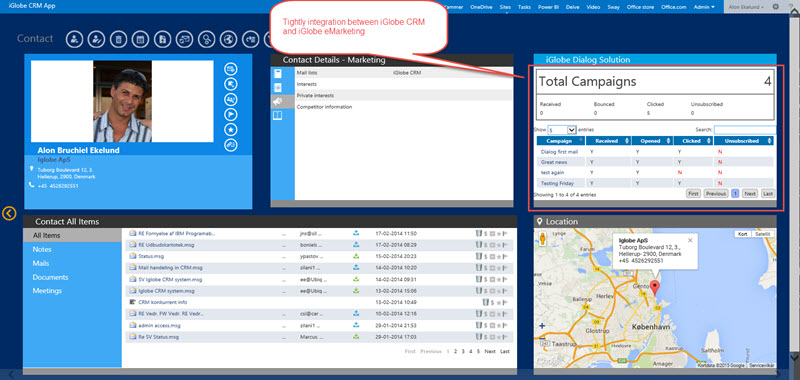Open the Great news campaign
This screenshot has height=380, width=800.
[x=554, y=162]
